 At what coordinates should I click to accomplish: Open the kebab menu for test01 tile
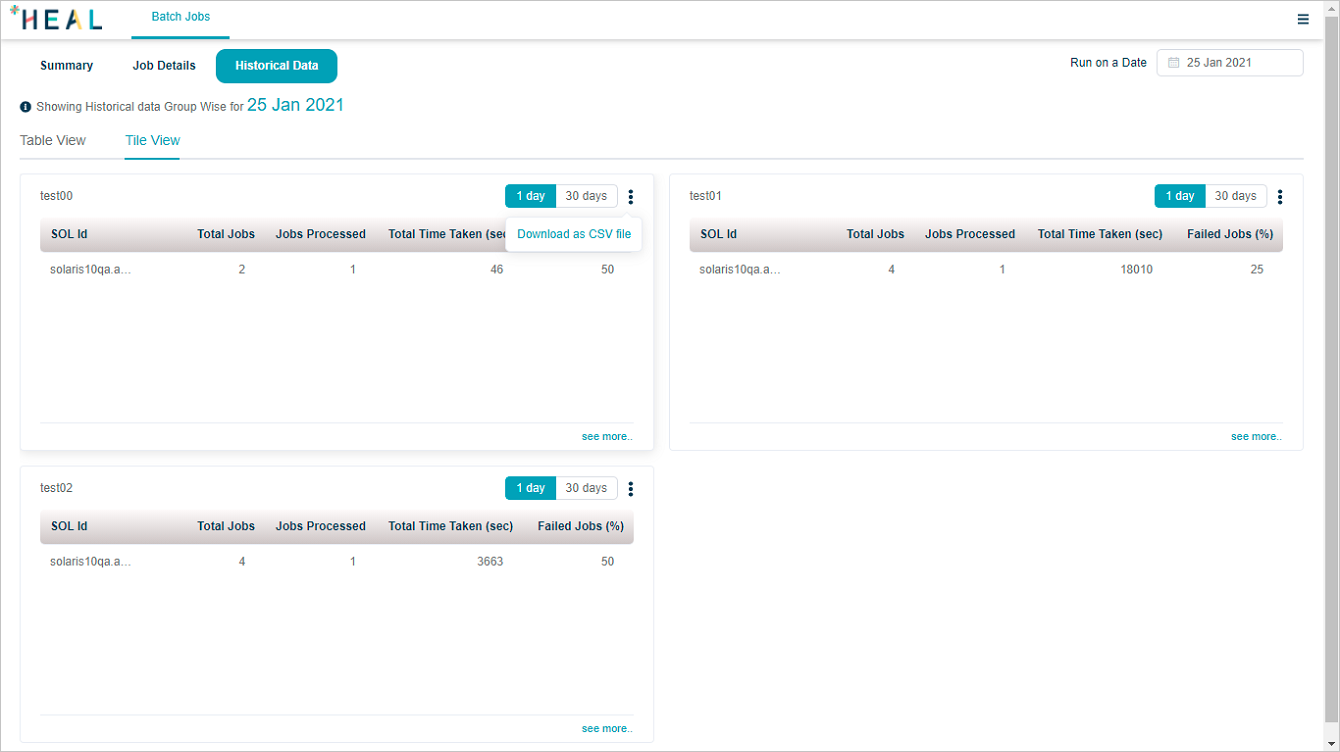click(1280, 197)
